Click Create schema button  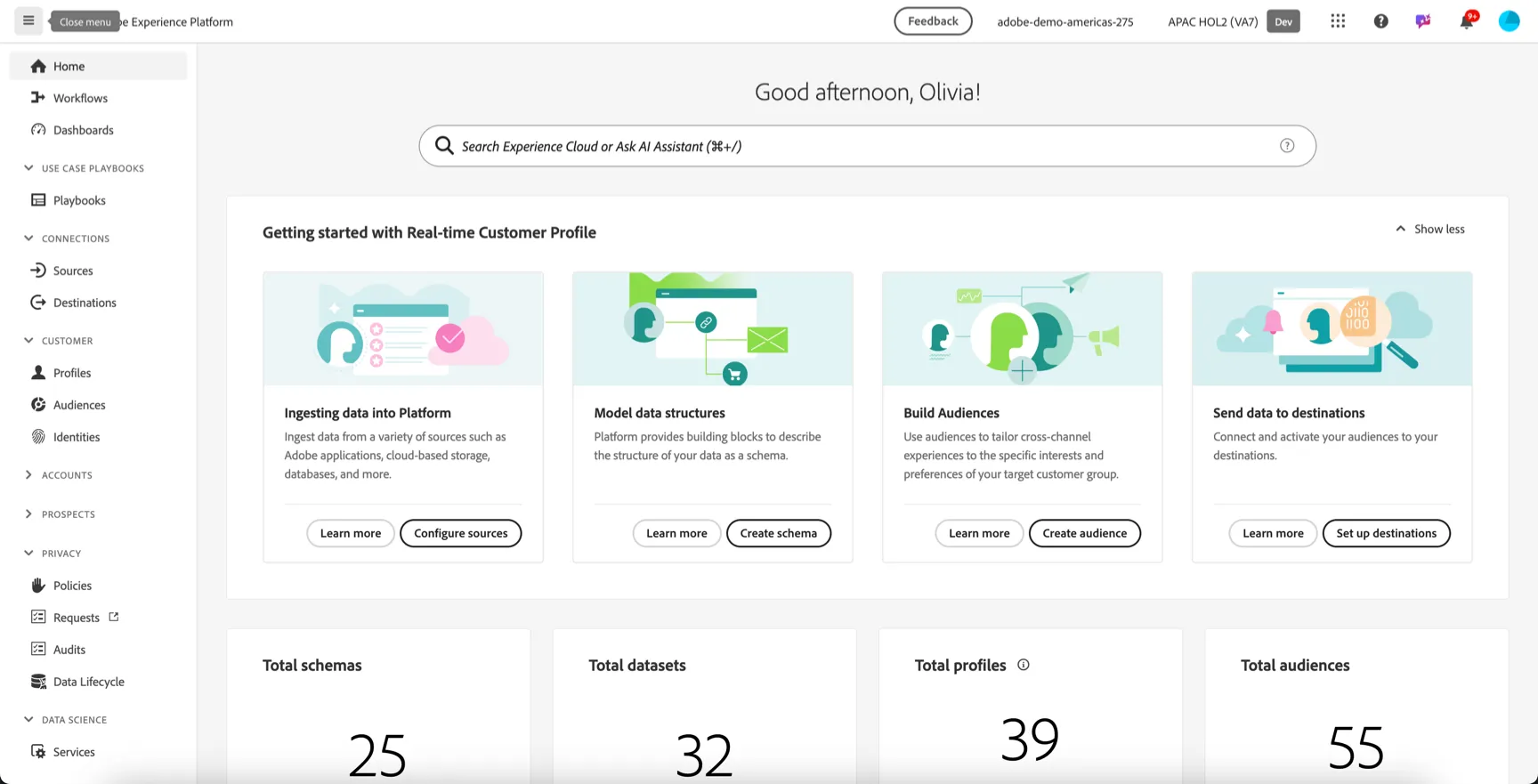tap(779, 533)
